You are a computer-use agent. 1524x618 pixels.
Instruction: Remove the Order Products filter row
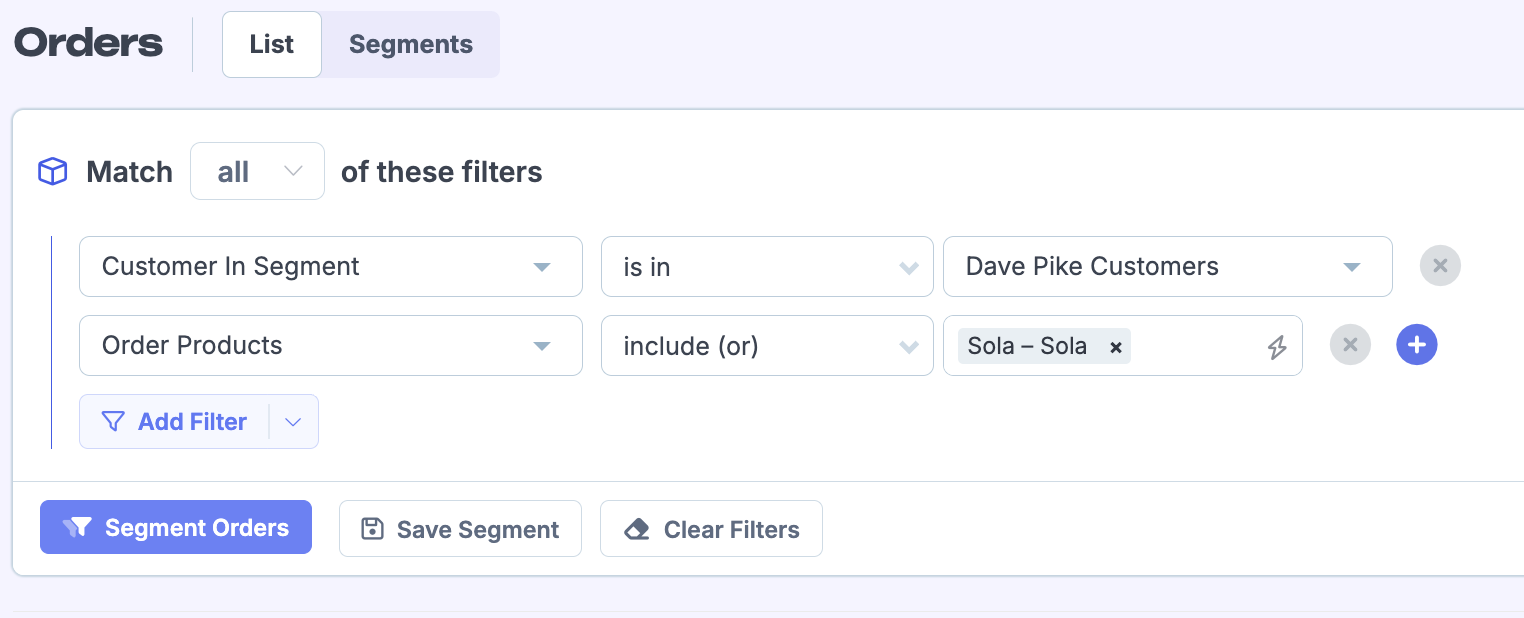[x=1350, y=345]
